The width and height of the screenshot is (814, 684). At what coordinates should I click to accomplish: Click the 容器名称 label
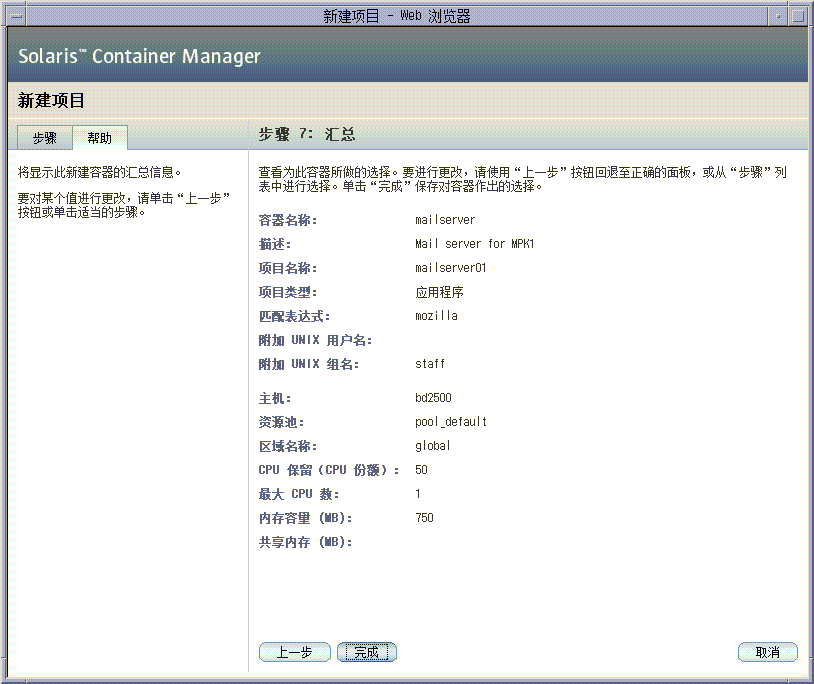pyautogui.click(x=288, y=220)
